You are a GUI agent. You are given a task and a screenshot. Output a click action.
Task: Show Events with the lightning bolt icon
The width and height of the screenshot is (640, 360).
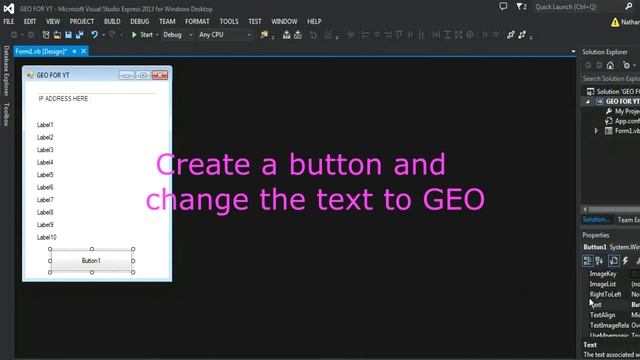point(625,260)
